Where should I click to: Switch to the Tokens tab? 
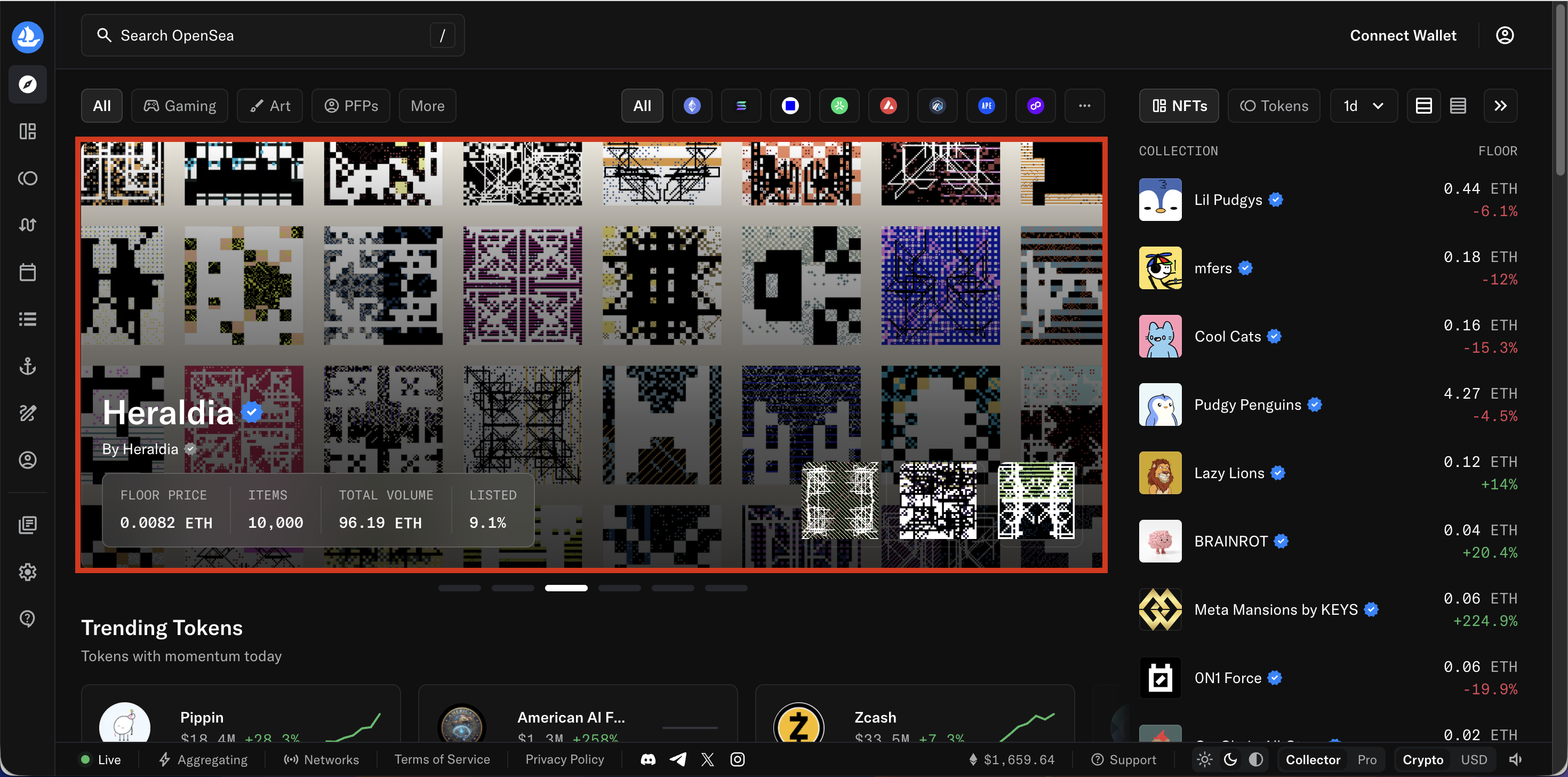tap(1274, 106)
